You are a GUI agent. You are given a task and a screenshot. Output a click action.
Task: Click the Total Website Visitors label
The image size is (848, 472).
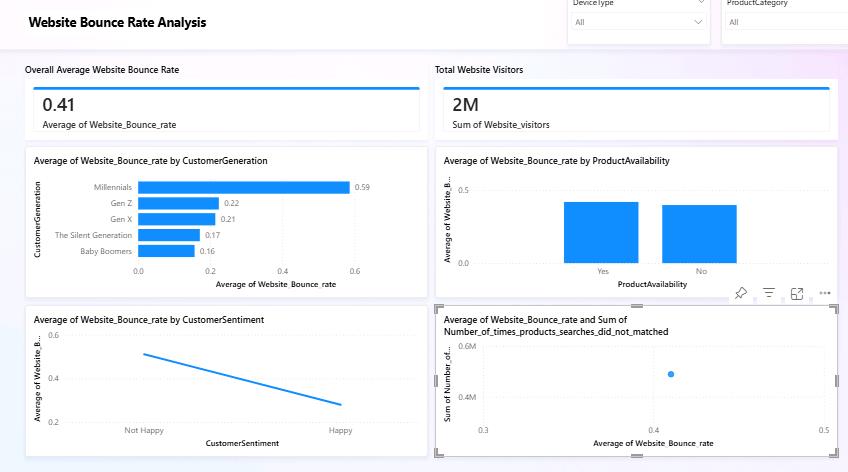479,70
